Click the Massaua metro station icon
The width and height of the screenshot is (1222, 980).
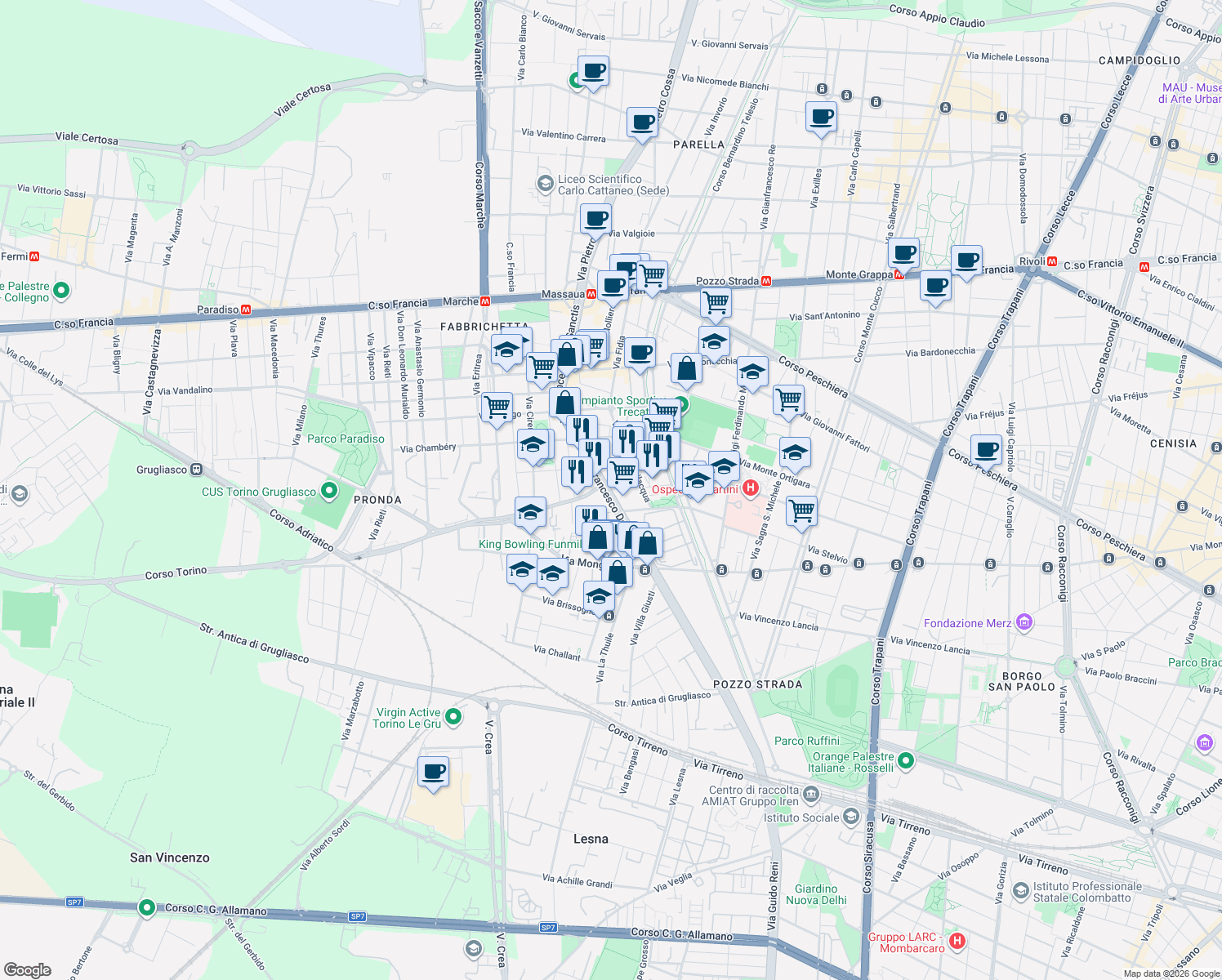pyautogui.click(x=591, y=294)
